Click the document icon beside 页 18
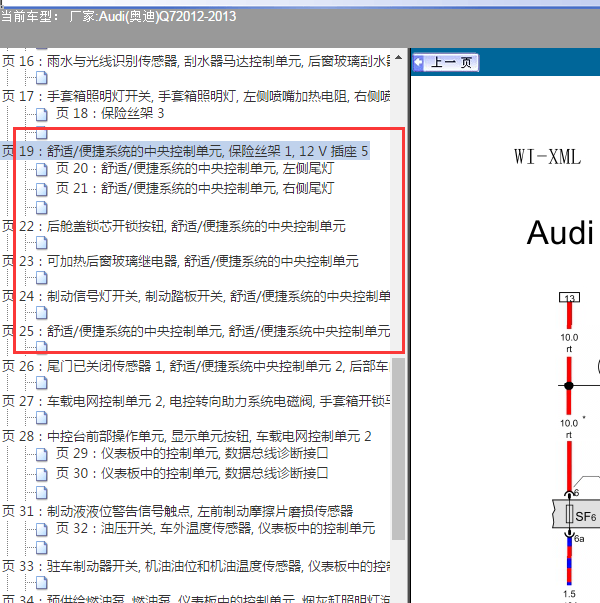 coord(42,114)
